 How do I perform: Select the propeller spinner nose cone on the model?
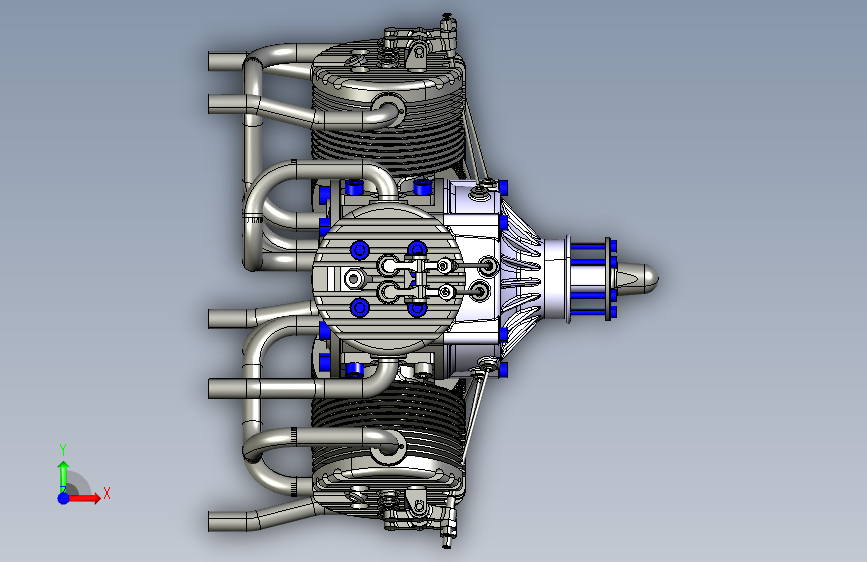click(x=637, y=278)
